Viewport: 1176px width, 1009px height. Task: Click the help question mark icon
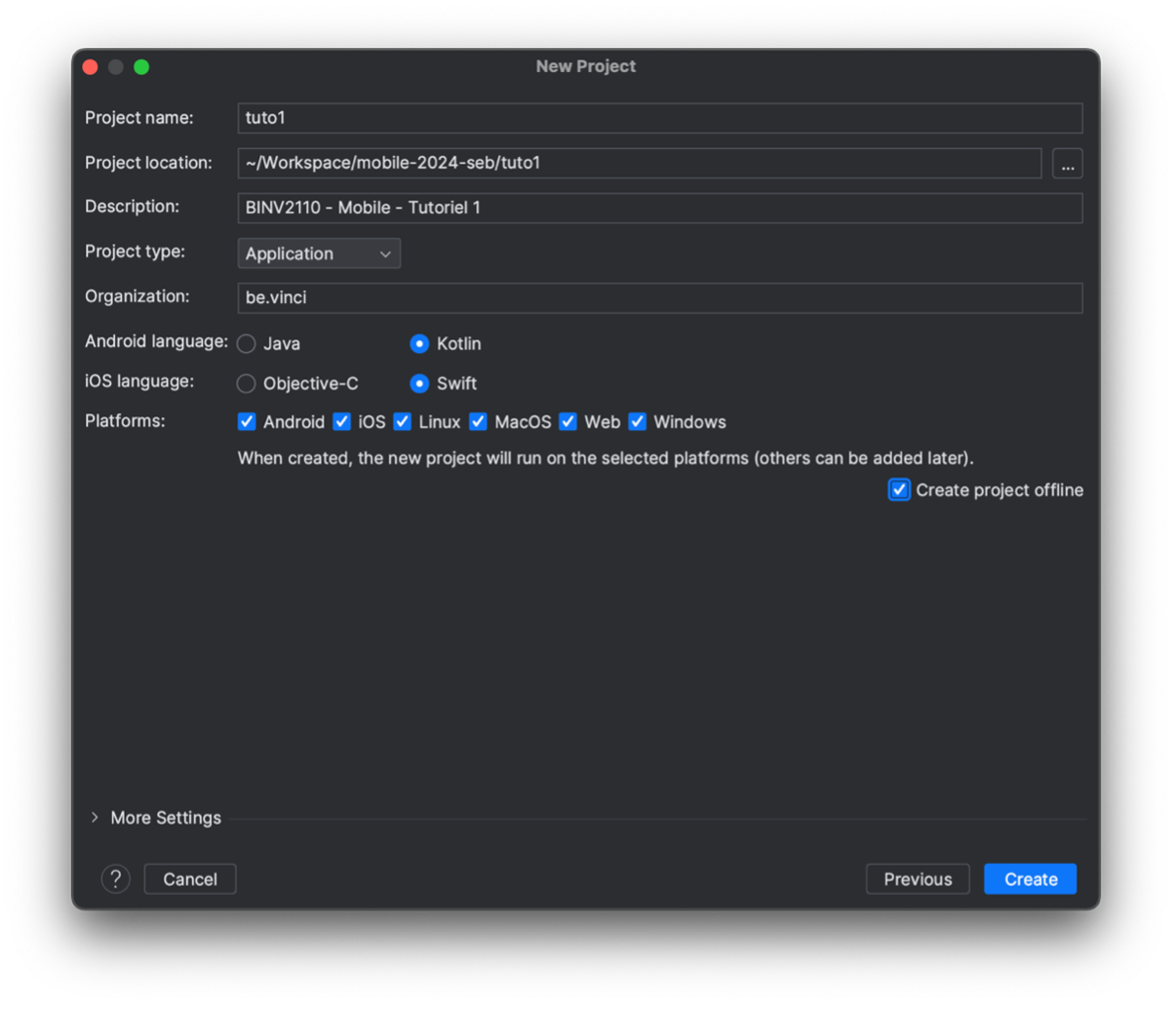pos(115,878)
